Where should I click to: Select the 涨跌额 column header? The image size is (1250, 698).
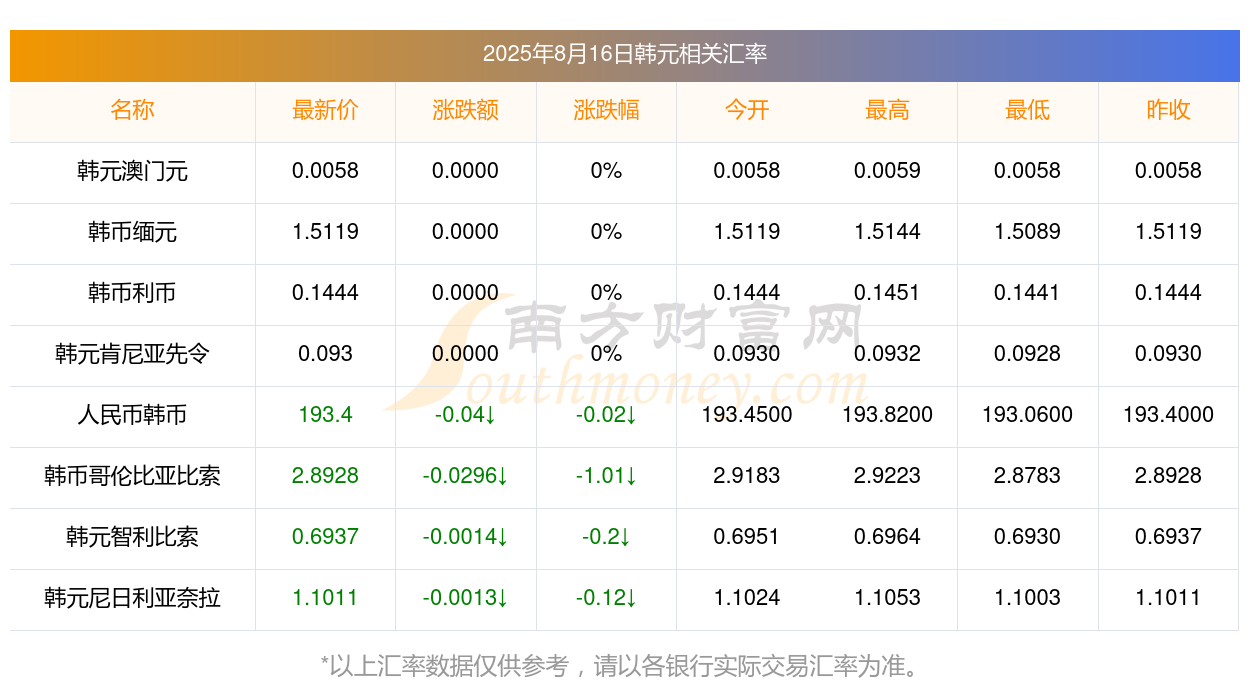(x=465, y=110)
